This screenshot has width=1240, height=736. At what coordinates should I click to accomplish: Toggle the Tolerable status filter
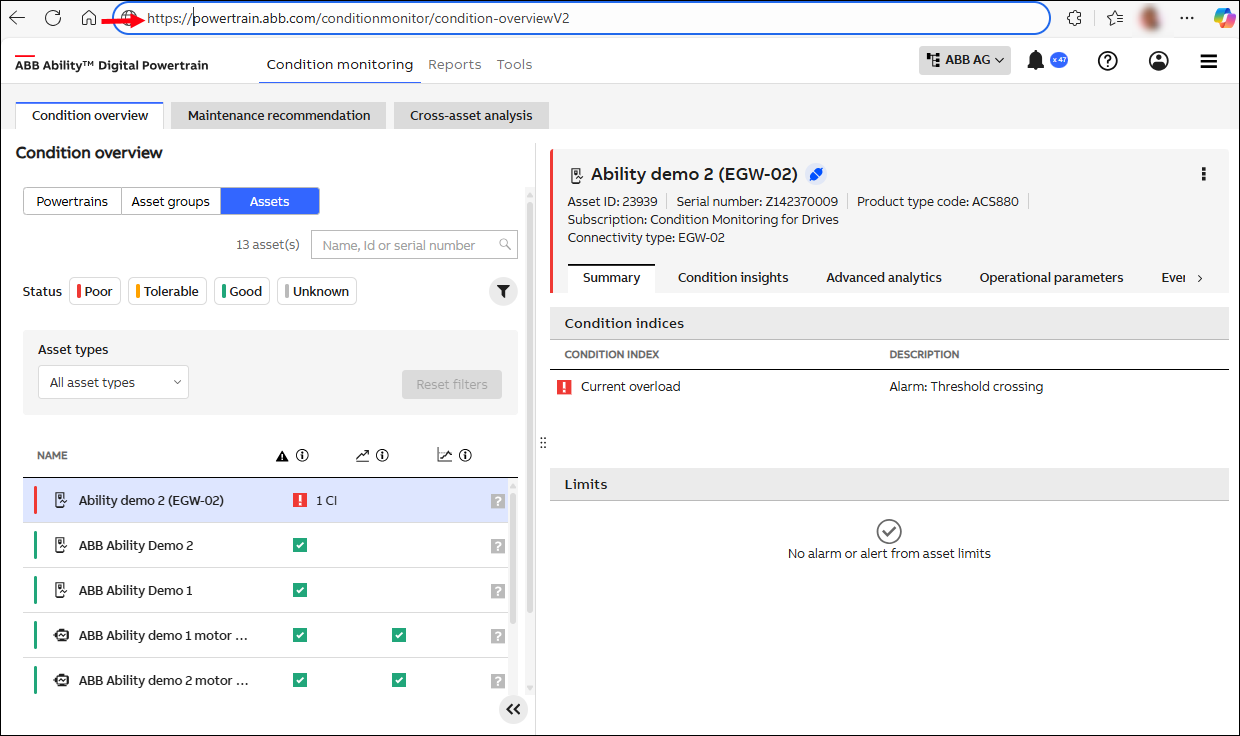click(x=167, y=291)
